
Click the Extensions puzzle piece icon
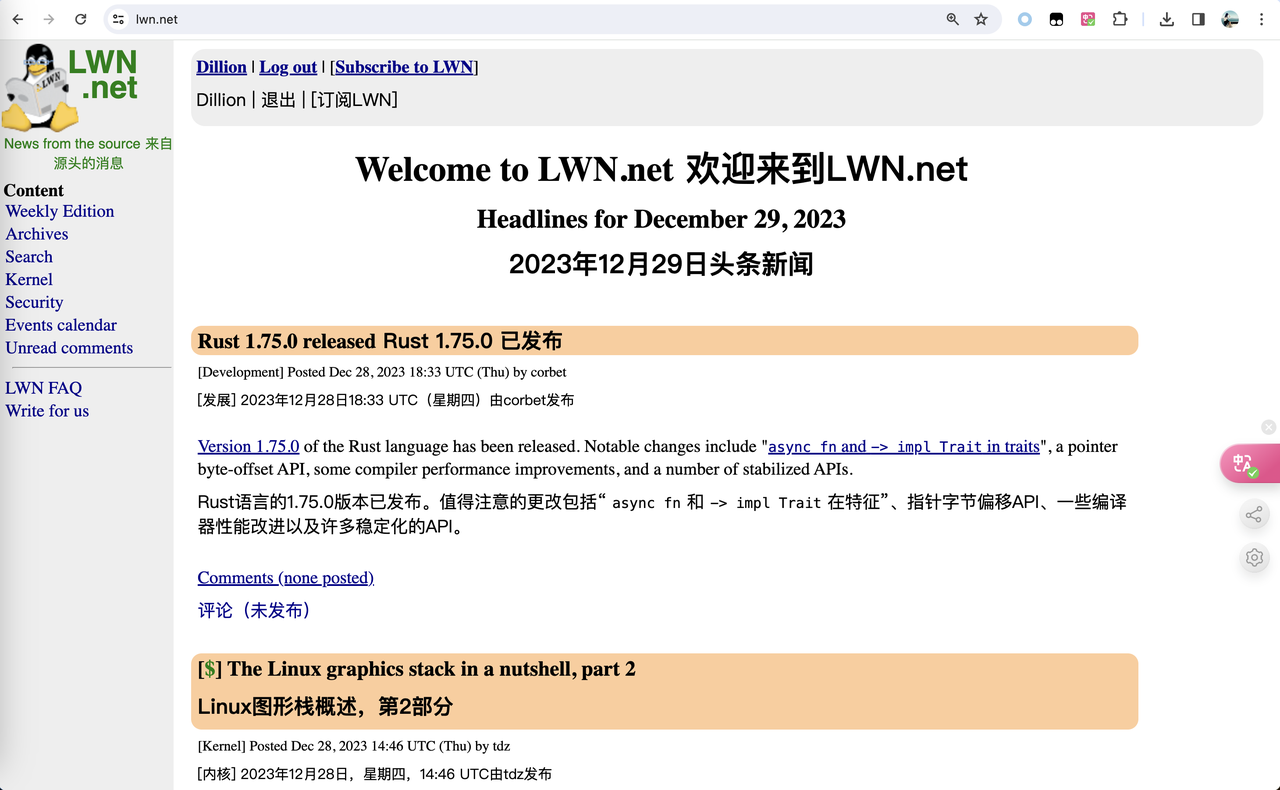tap(1120, 18)
